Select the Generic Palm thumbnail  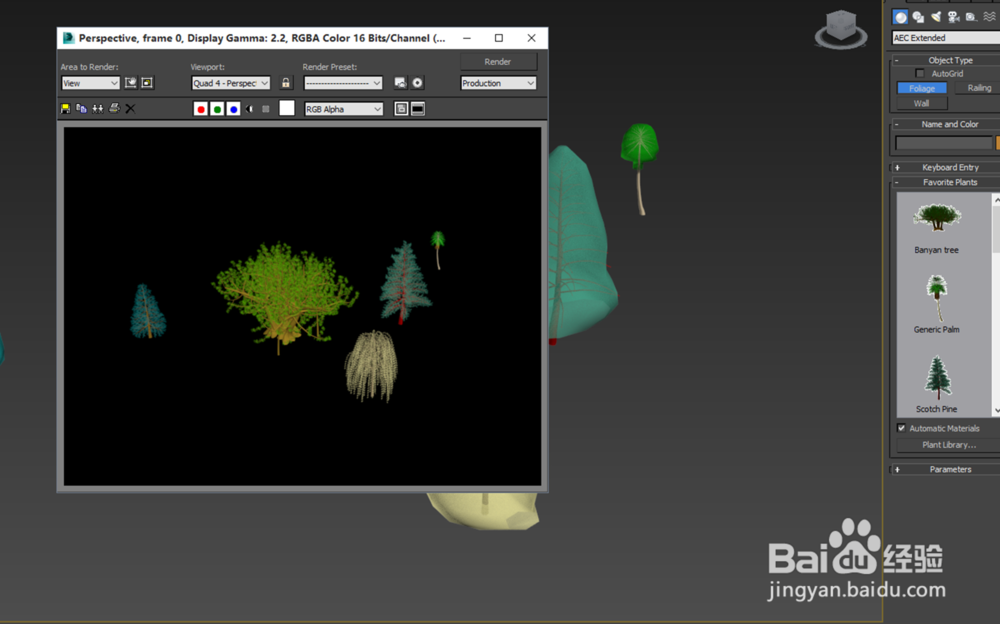coord(937,299)
